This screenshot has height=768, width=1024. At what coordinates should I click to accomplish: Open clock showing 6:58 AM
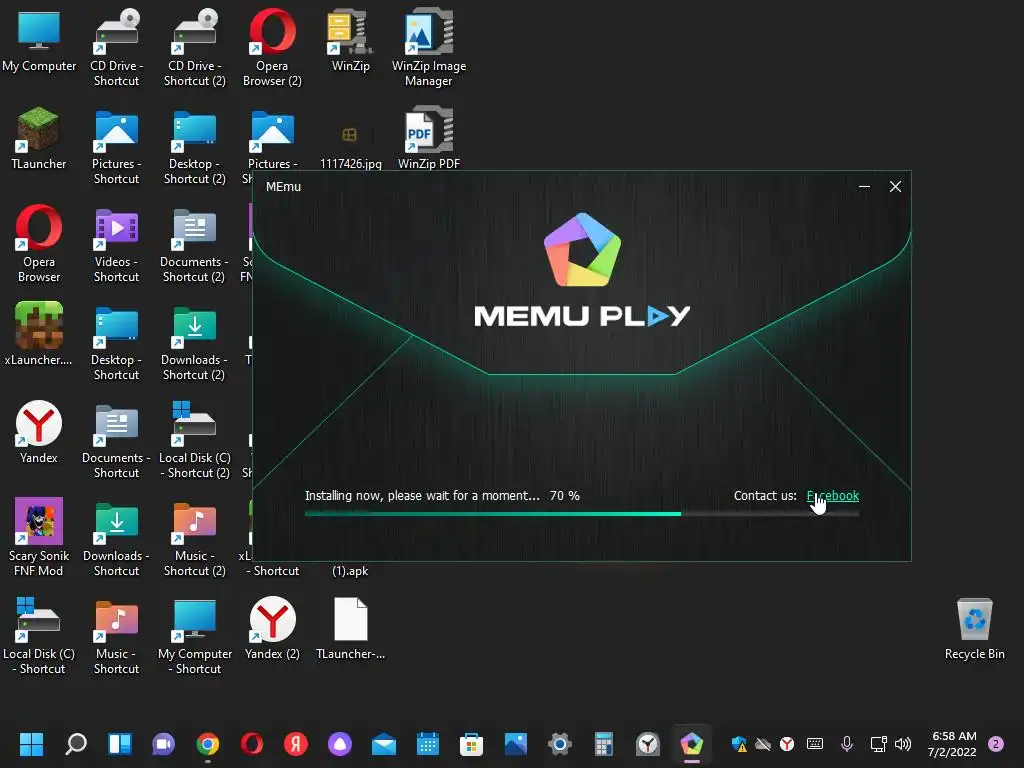point(954,744)
